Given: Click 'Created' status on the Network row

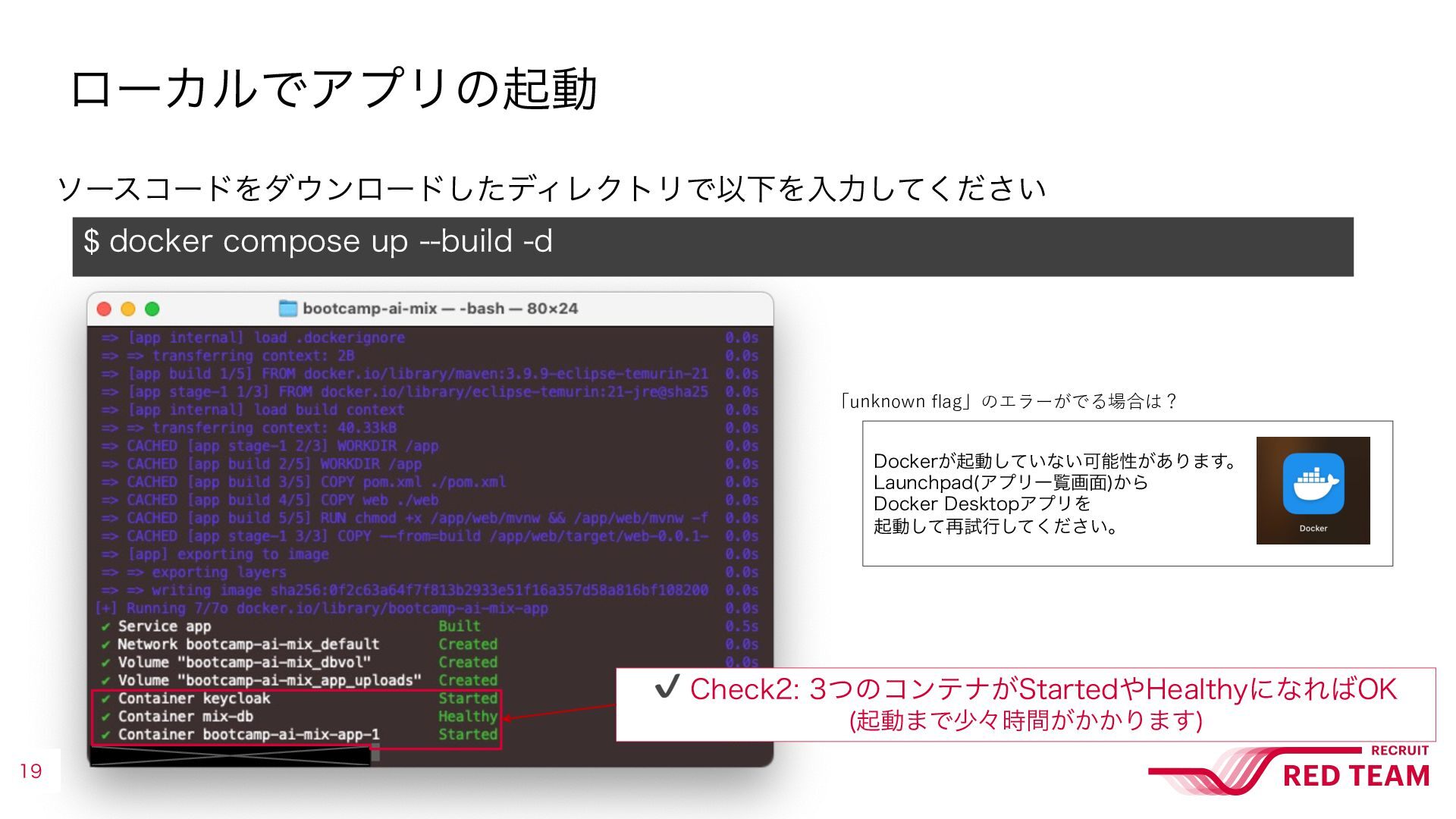Looking at the screenshot, I should pyautogui.click(x=468, y=645).
